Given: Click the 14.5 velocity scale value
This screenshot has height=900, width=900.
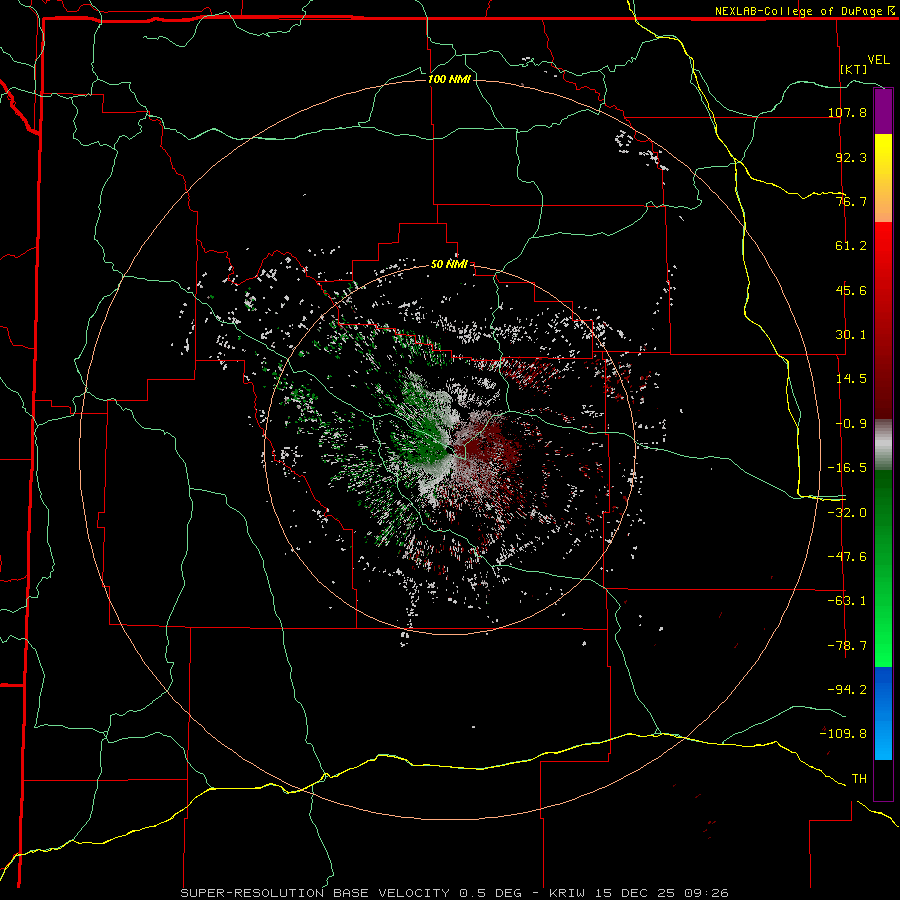Looking at the screenshot, I should coord(851,379).
